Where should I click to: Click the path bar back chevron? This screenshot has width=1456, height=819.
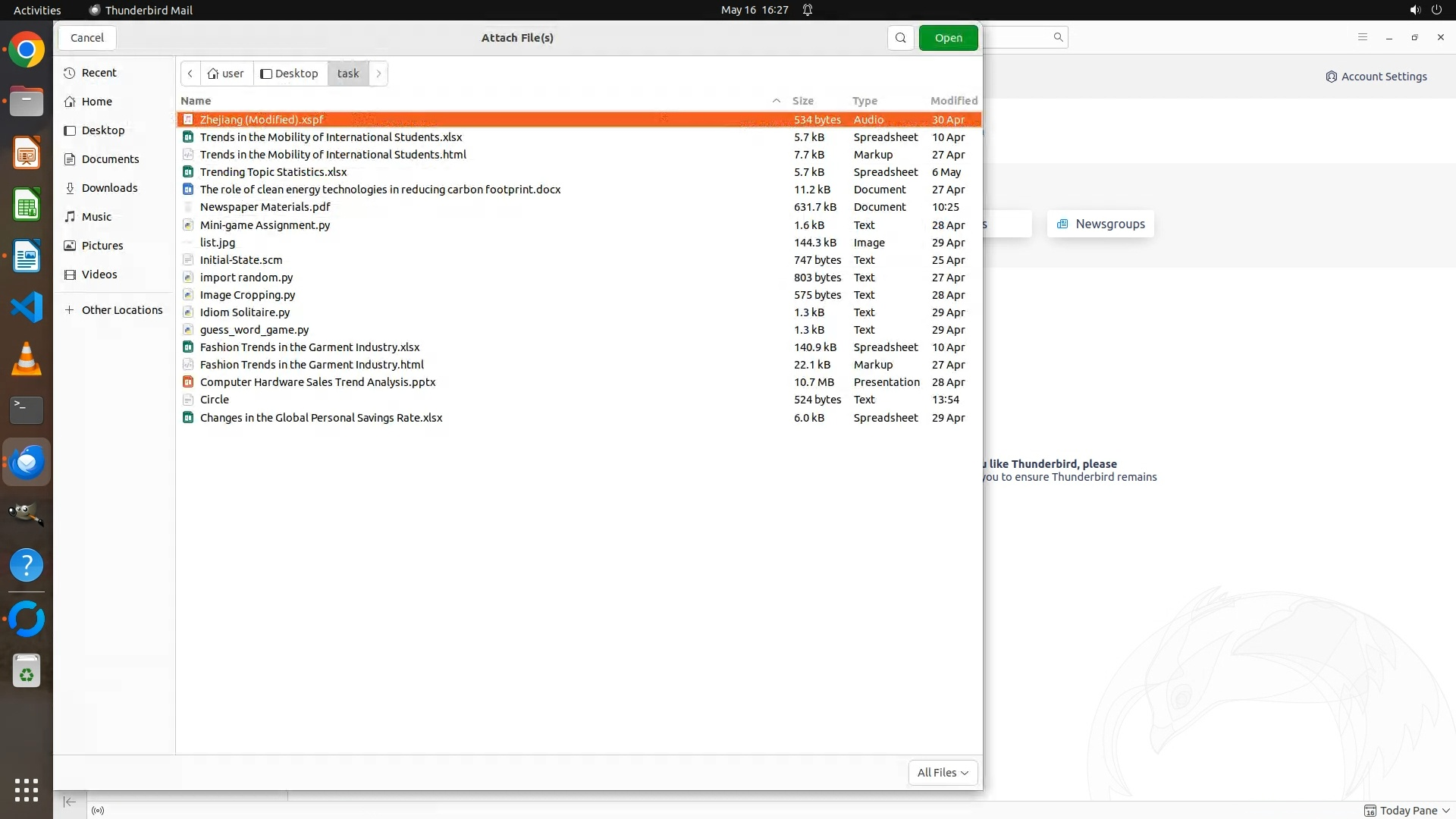tap(190, 74)
